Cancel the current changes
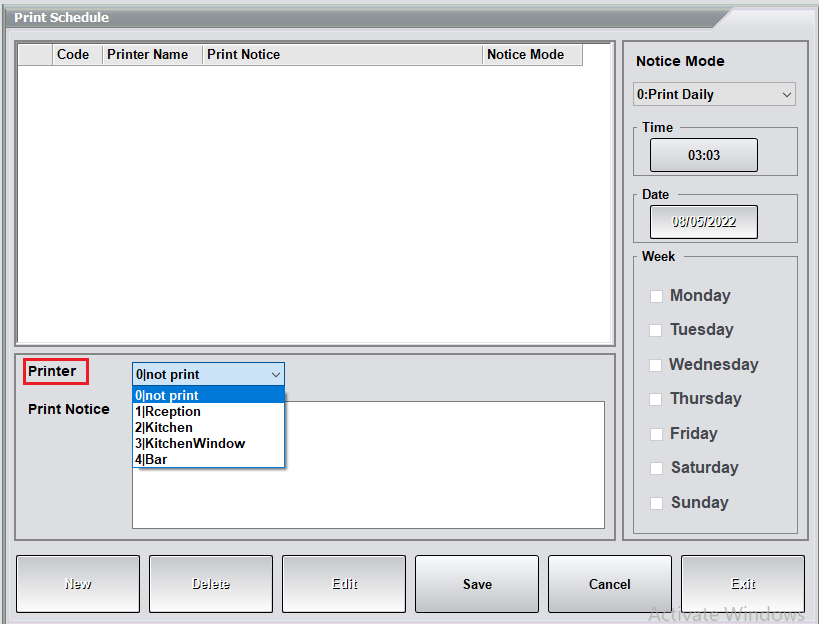The height and width of the screenshot is (624, 819). point(610,584)
